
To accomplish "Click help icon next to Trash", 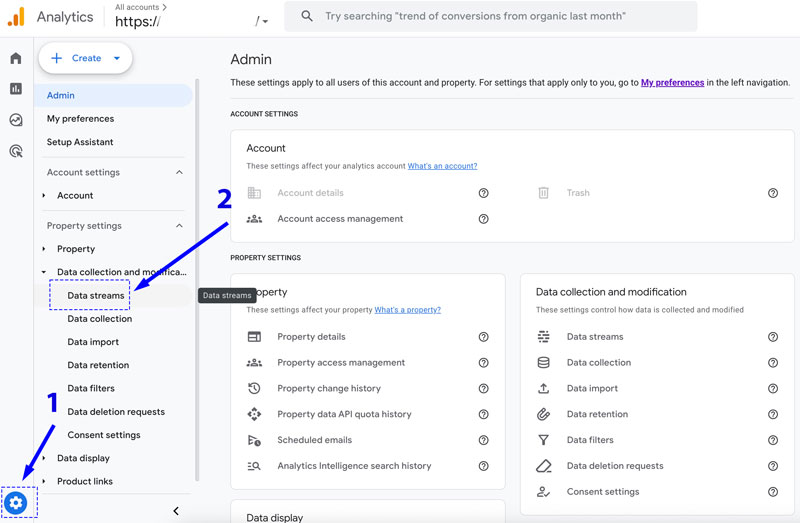I will (x=773, y=193).
